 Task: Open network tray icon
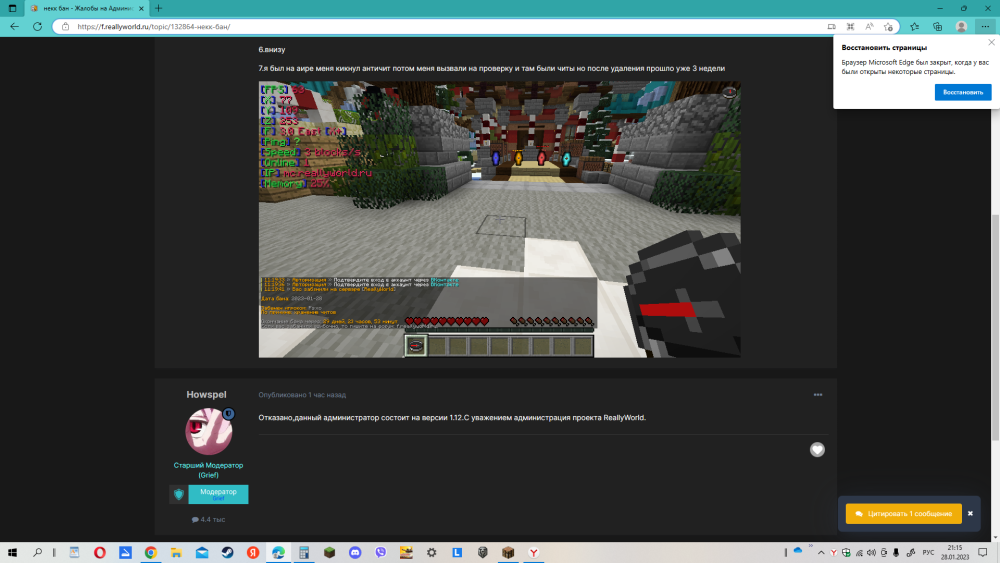[859, 553]
